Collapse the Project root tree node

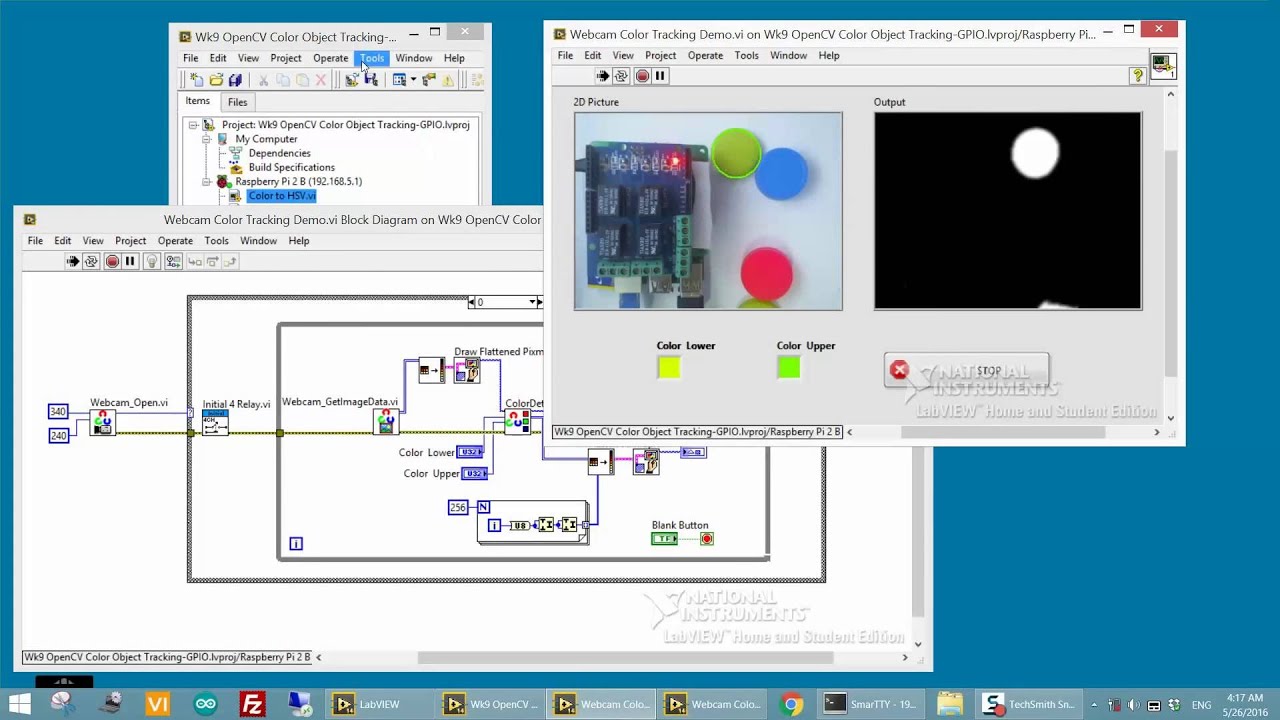193,125
